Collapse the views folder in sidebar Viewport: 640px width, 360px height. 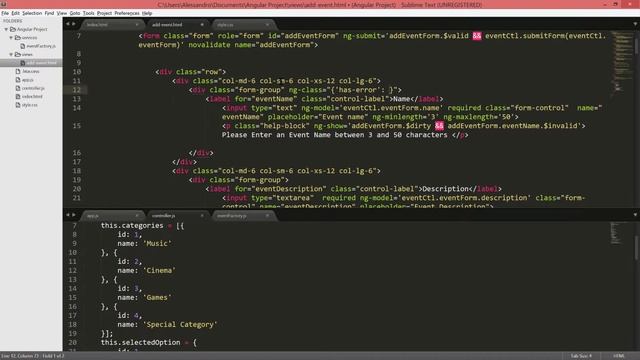11,54
